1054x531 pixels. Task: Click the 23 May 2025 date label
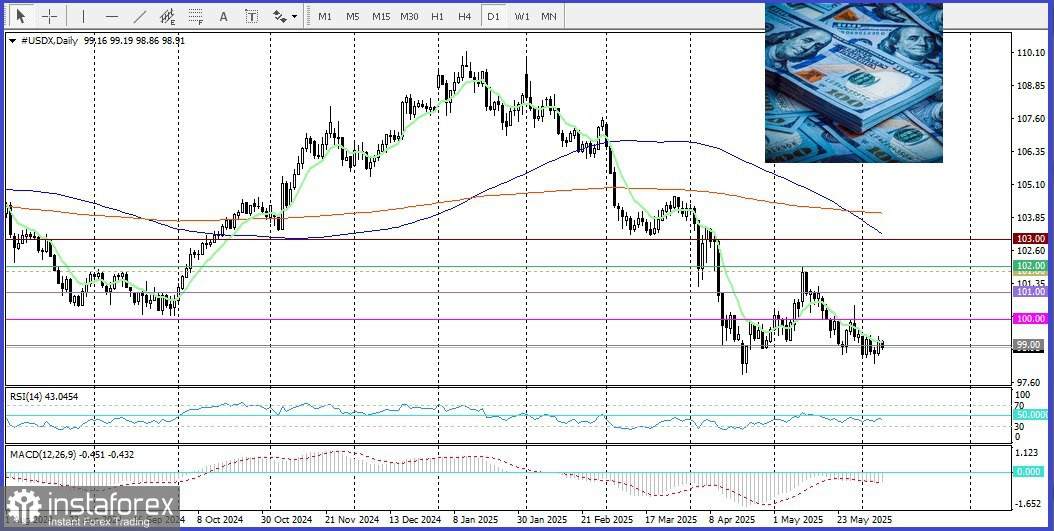click(x=863, y=520)
